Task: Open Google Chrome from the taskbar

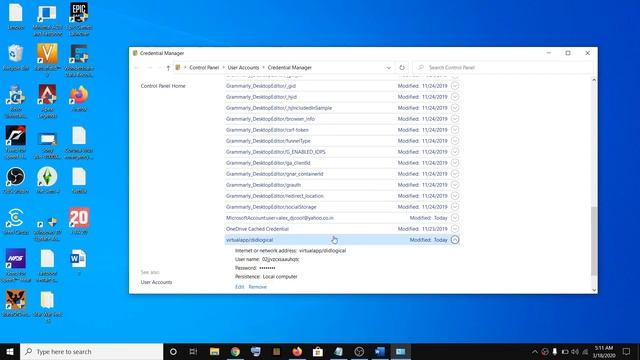Action: [x=235, y=351]
